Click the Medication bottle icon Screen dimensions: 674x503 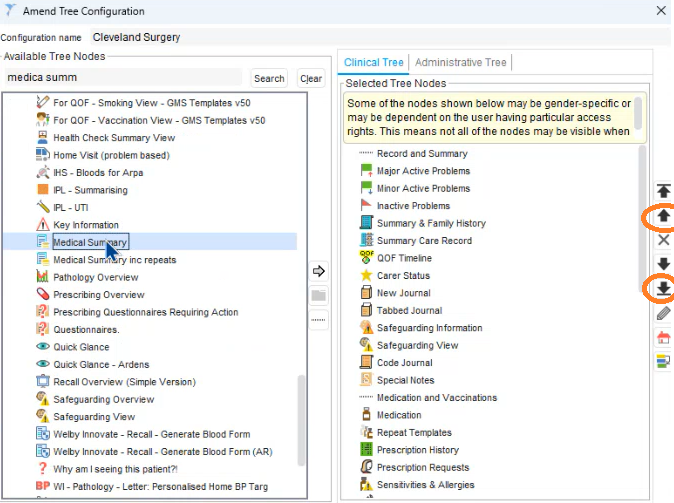(x=366, y=414)
